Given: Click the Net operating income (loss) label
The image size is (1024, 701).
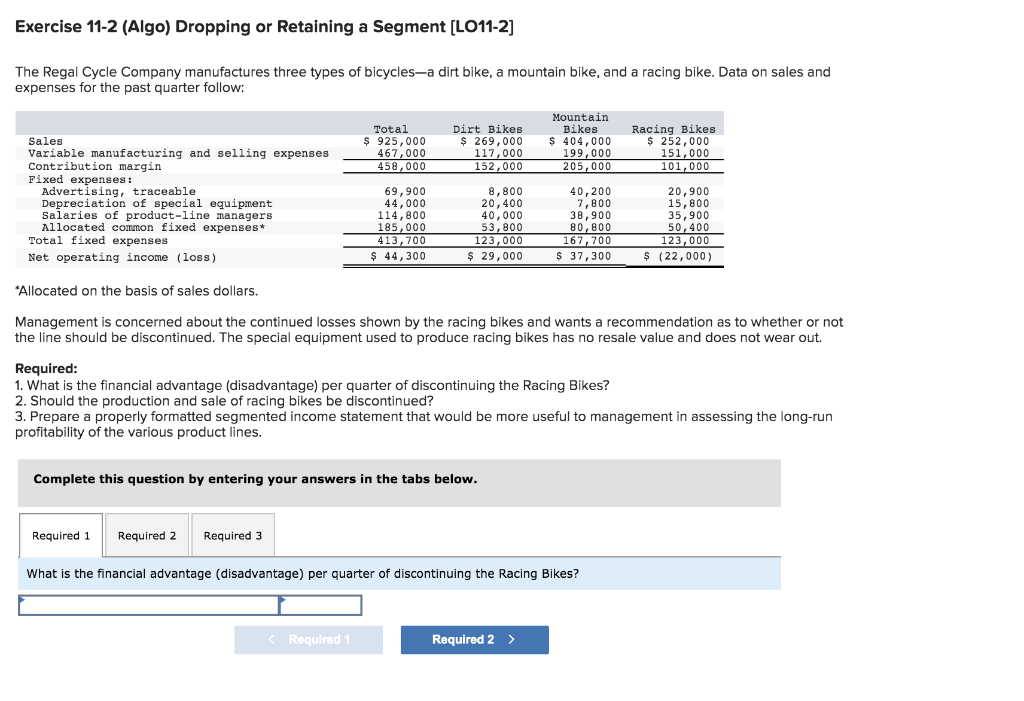Looking at the screenshot, I should pos(122,257).
